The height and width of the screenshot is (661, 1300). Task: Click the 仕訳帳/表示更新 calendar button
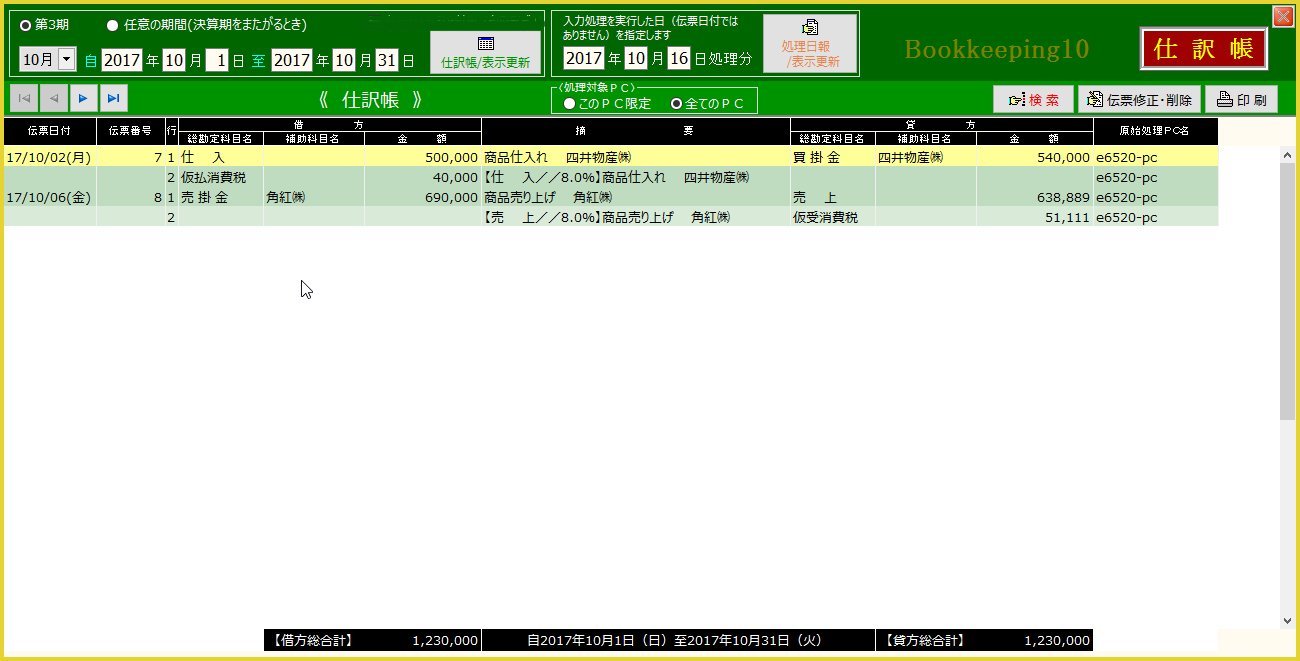tap(486, 52)
